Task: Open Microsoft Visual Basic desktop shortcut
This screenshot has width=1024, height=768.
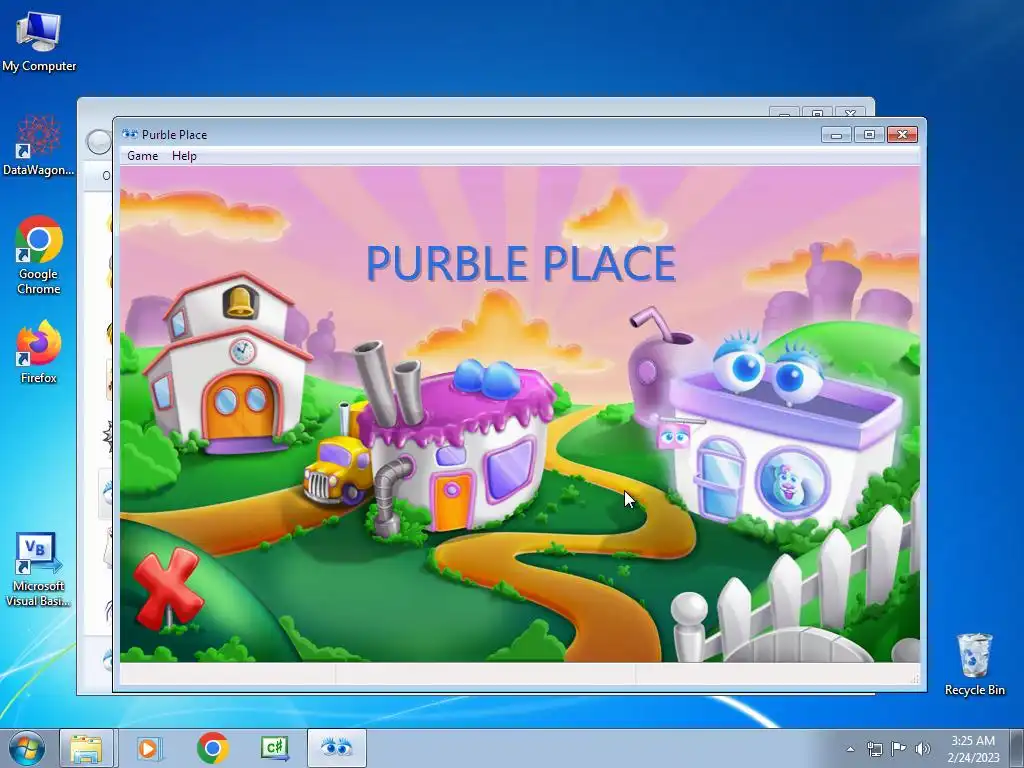Action: [39, 569]
